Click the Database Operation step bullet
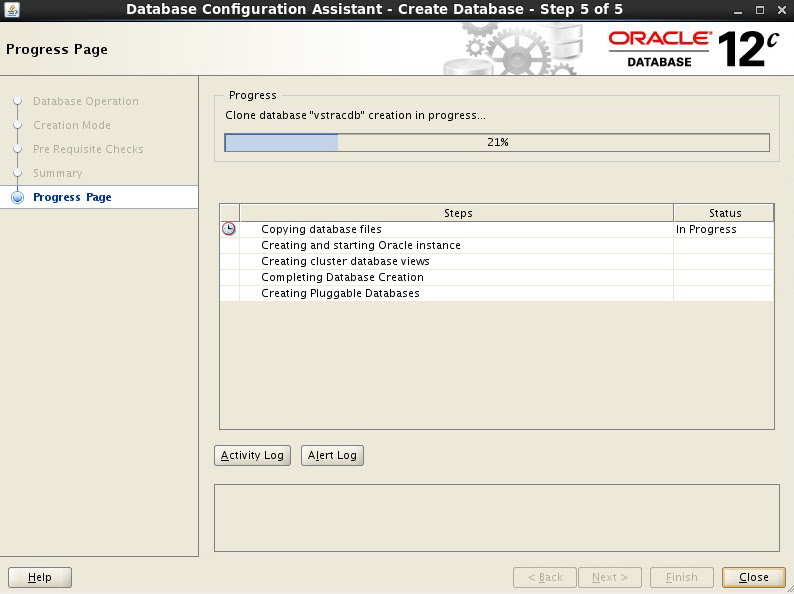 pyautogui.click(x=18, y=101)
